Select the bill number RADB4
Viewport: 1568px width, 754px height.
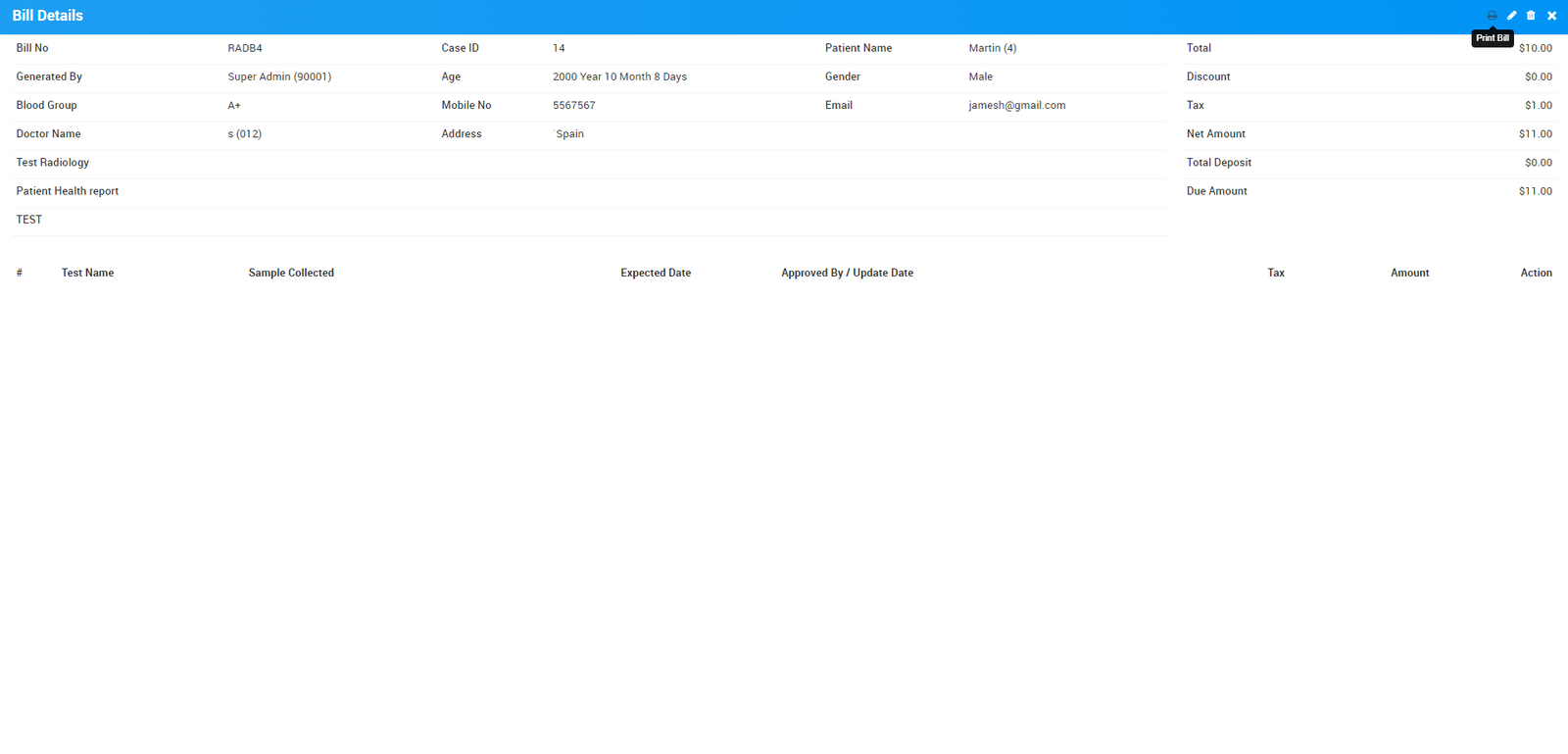click(245, 48)
